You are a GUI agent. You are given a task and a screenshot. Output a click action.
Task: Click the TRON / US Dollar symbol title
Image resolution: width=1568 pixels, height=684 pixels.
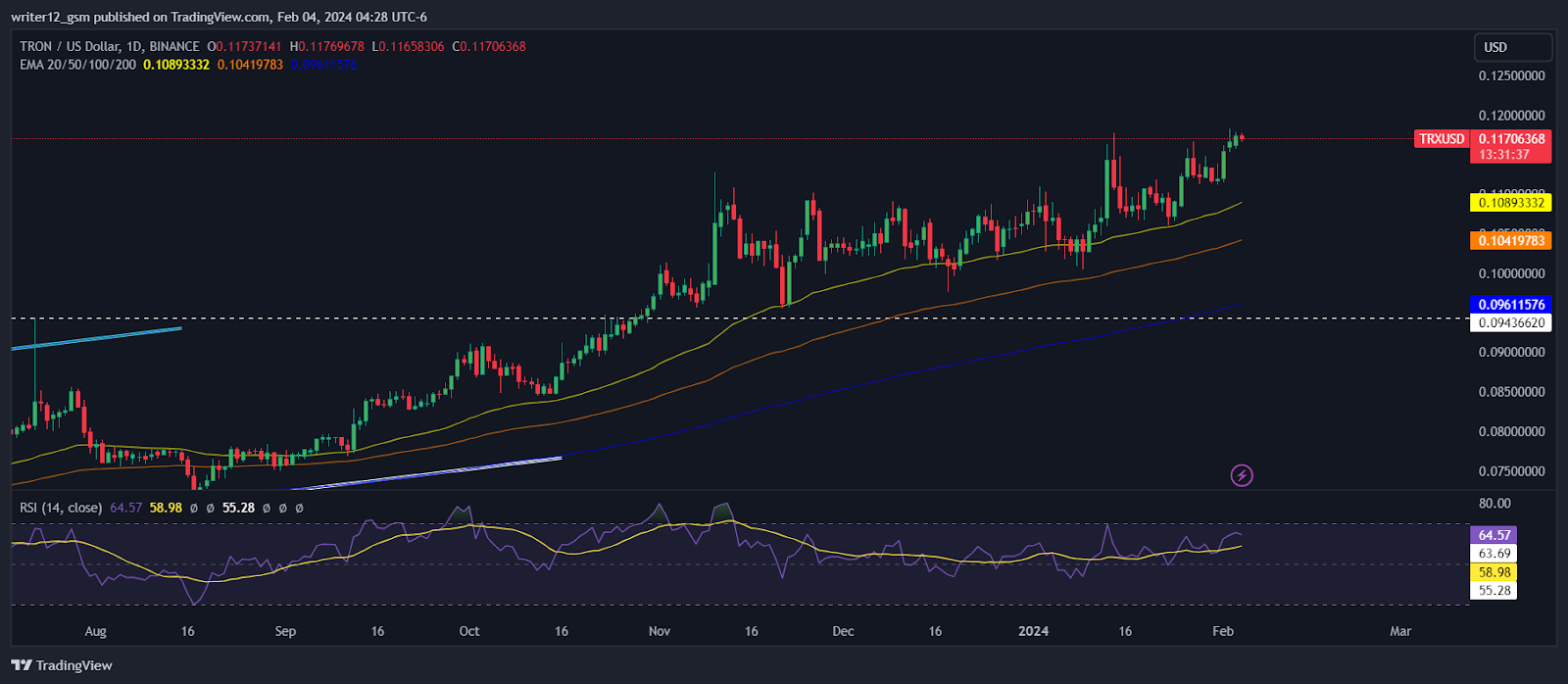click(x=109, y=46)
